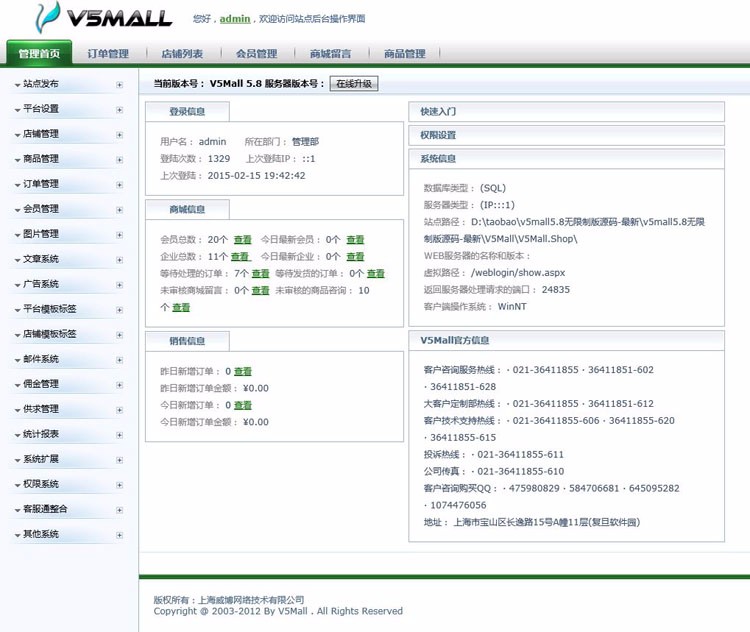Image resolution: width=750 pixels, height=632 pixels.
Task: Click plus icon beside 平台模板标签
Action: click(120, 310)
